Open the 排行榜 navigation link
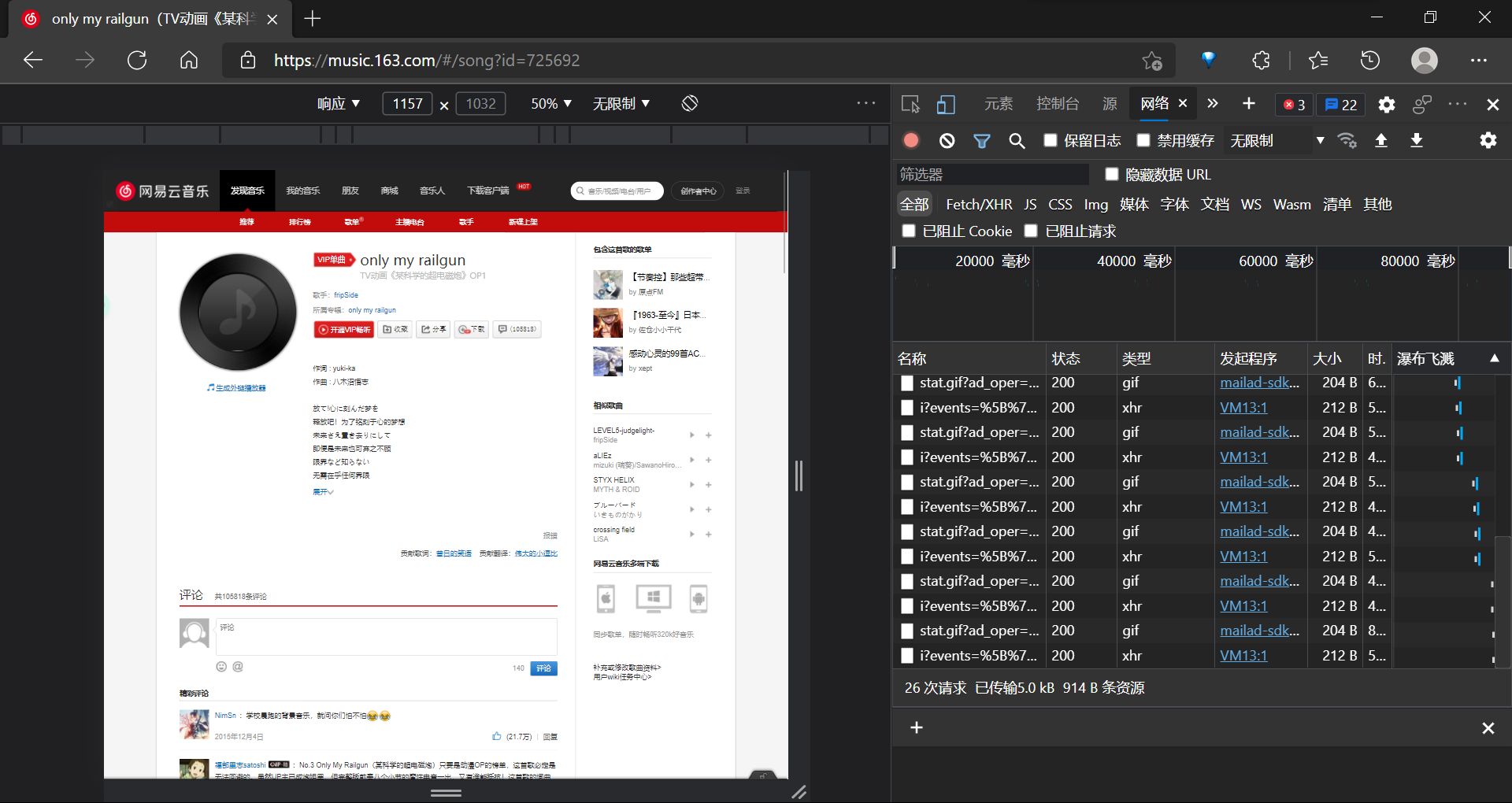Image resolution: width=1512 pixels, height=803 pixels. tap(299, 222)
